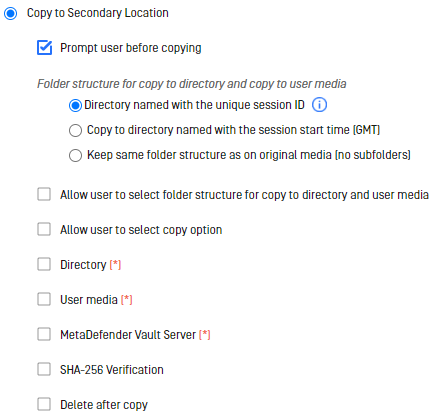Select Keep same folder structure as original media
Image resolution: width=435 pixels, height=419 pixels.
[x=75, y=155]
